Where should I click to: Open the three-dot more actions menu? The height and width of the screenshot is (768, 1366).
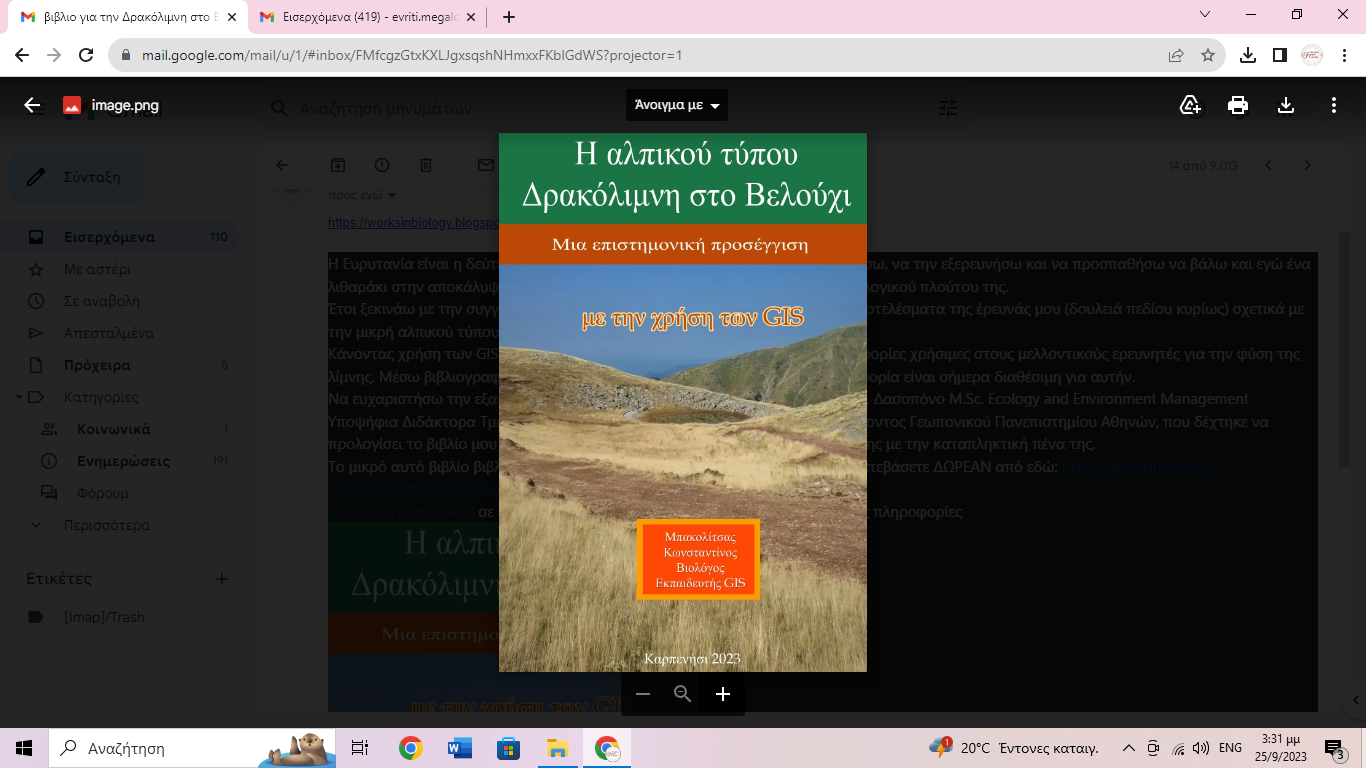1334,105
